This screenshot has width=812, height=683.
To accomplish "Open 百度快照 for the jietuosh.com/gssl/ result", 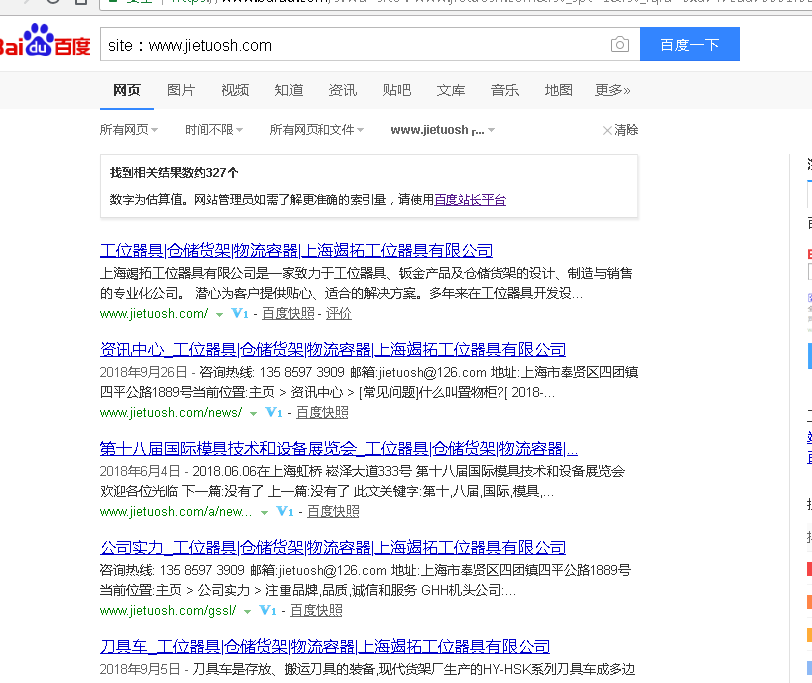I will [x=316, y=611].
